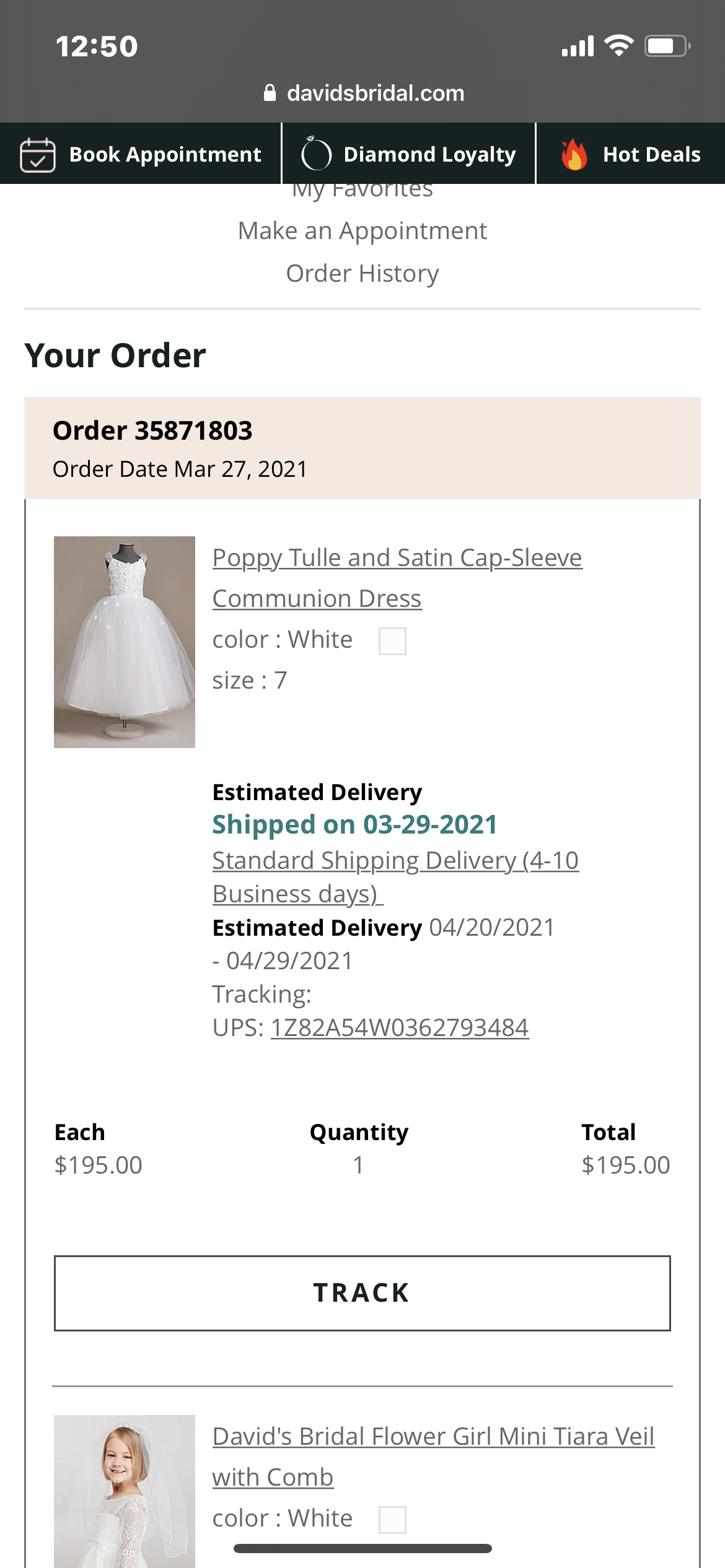This screenshot has height=1568, width=725.
Task: Tap the Hot Deals flame icon
Action: [574, 154]
